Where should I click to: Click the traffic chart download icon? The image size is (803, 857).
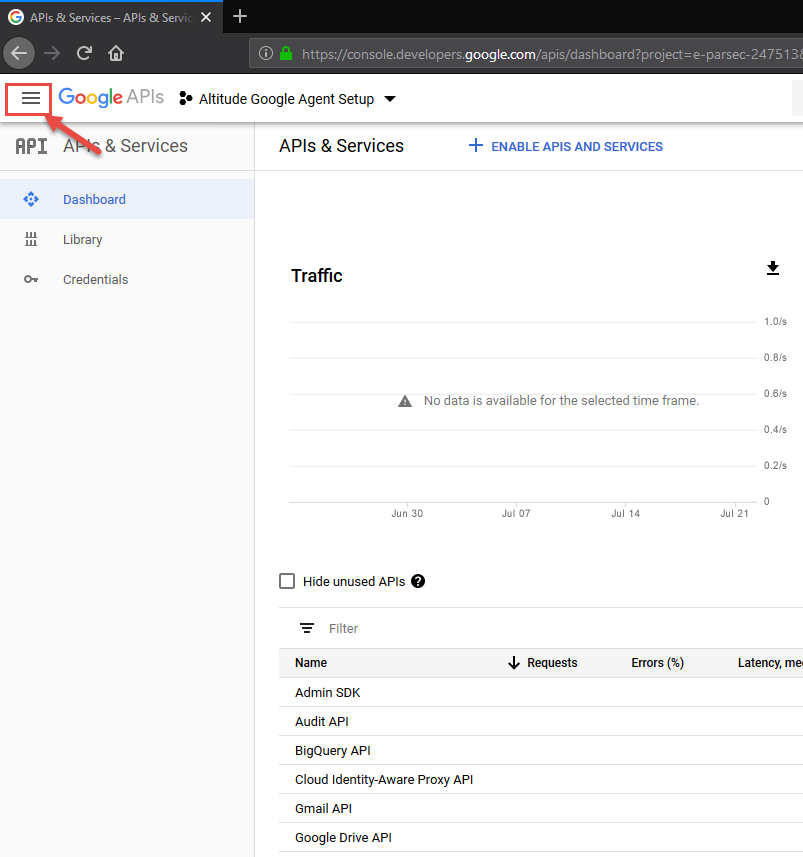772,268
